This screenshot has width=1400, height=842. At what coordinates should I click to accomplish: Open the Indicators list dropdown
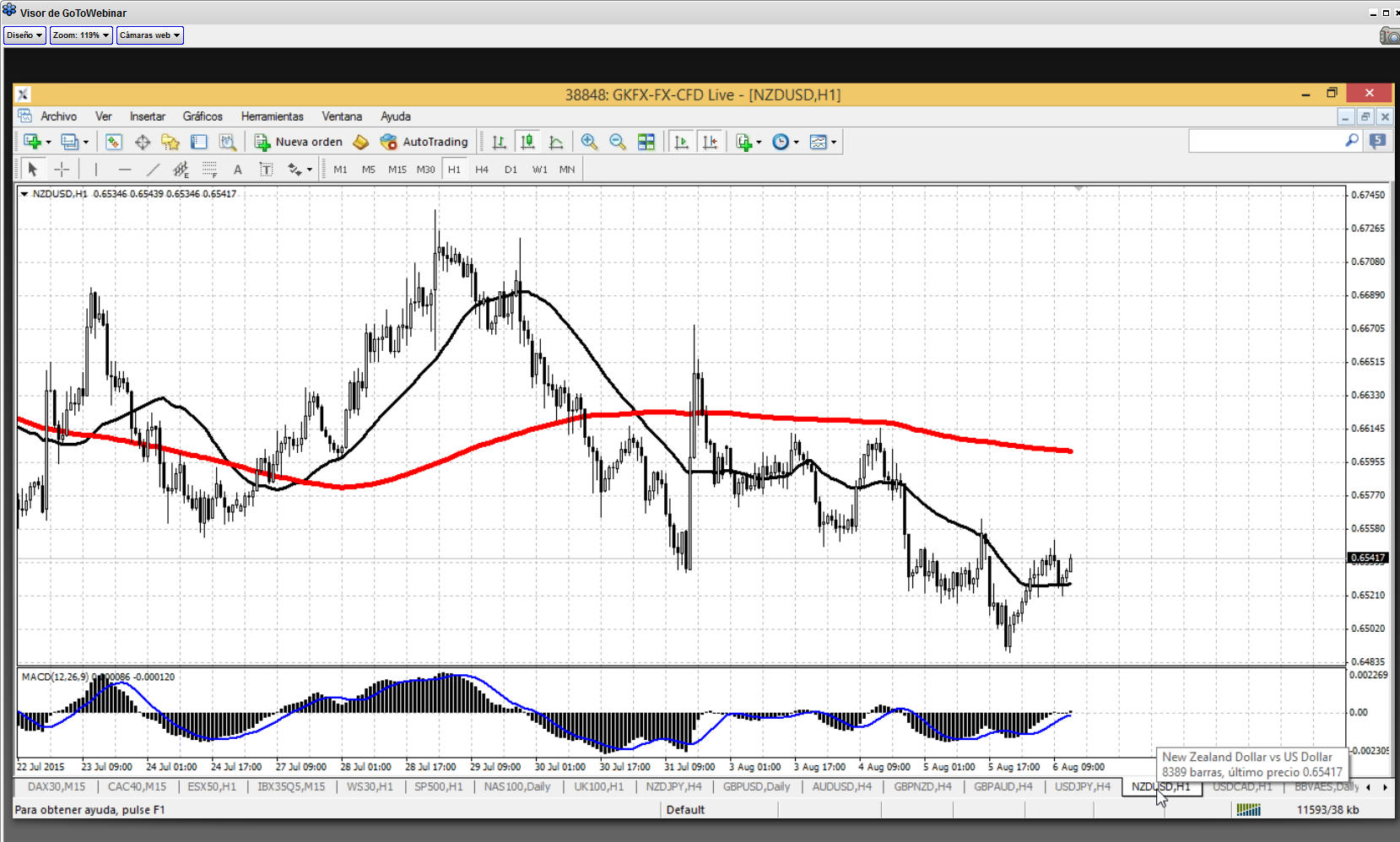pos(748,142)
